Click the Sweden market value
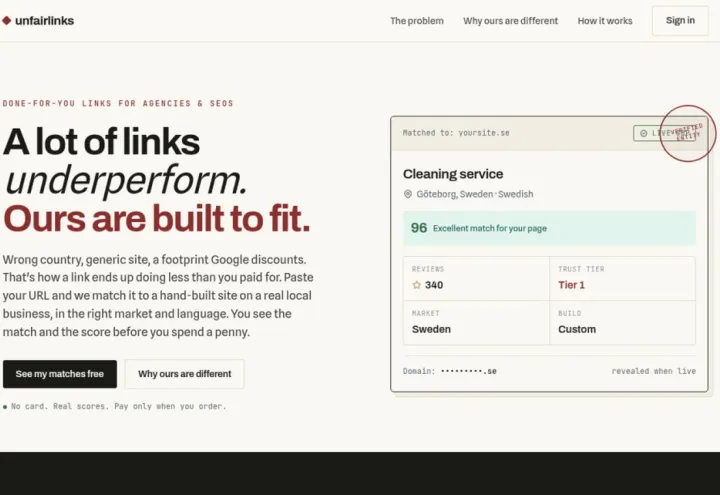 click(431, 329)
